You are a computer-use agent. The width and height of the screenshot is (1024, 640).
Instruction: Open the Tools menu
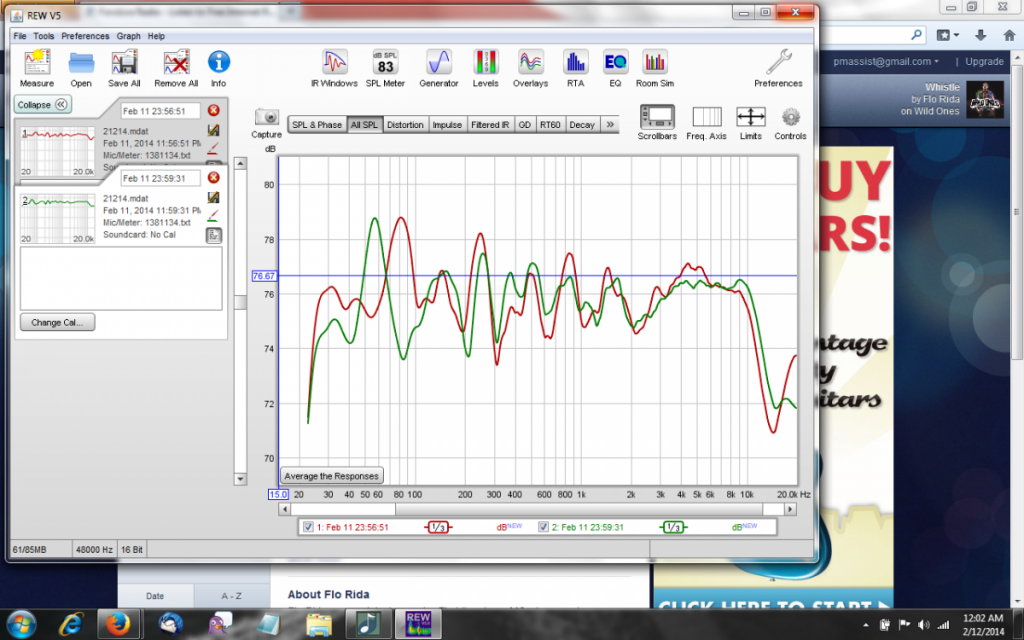point(44,36)
